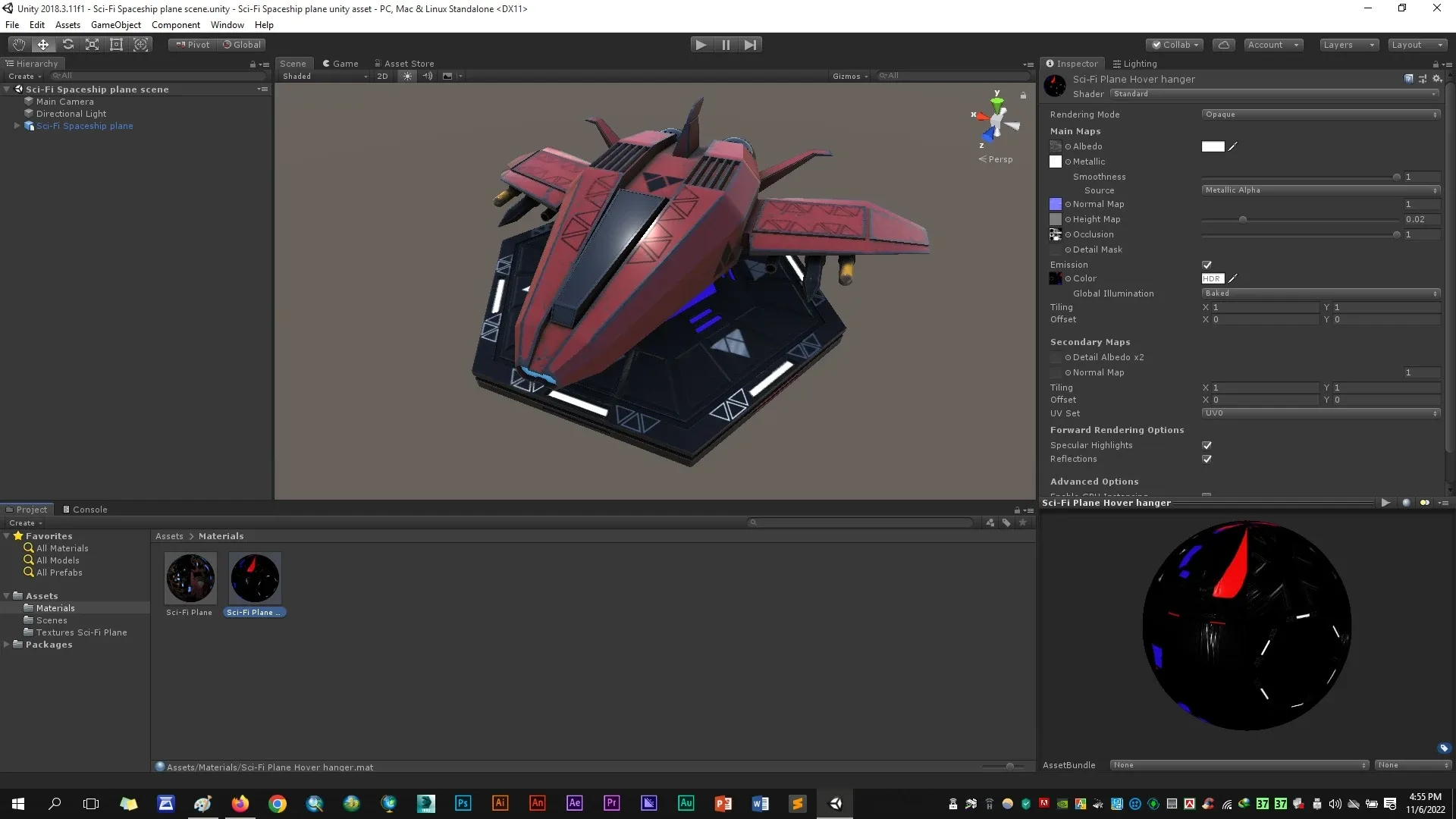The image size is (1456, 819).
Task: Open the Assets menu
Action: coord(67,25)
